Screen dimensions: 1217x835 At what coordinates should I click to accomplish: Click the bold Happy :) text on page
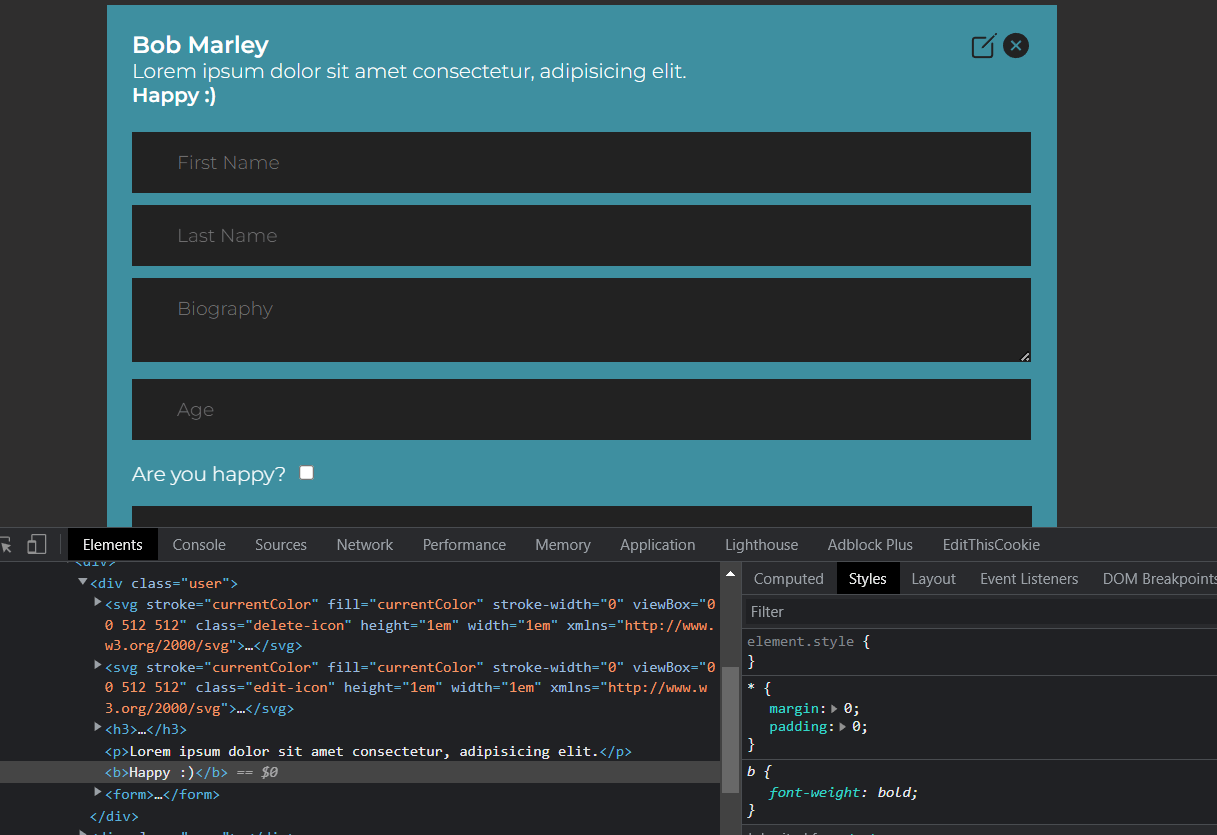click(x=174, y=96)
